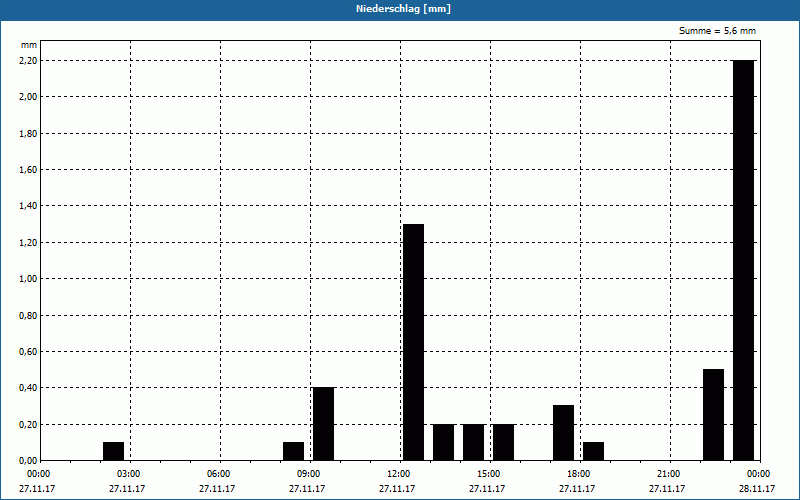This screenshot has width=800, height=500.
Task: Click the '06:00' time axis label
Action: pos(219,474)
